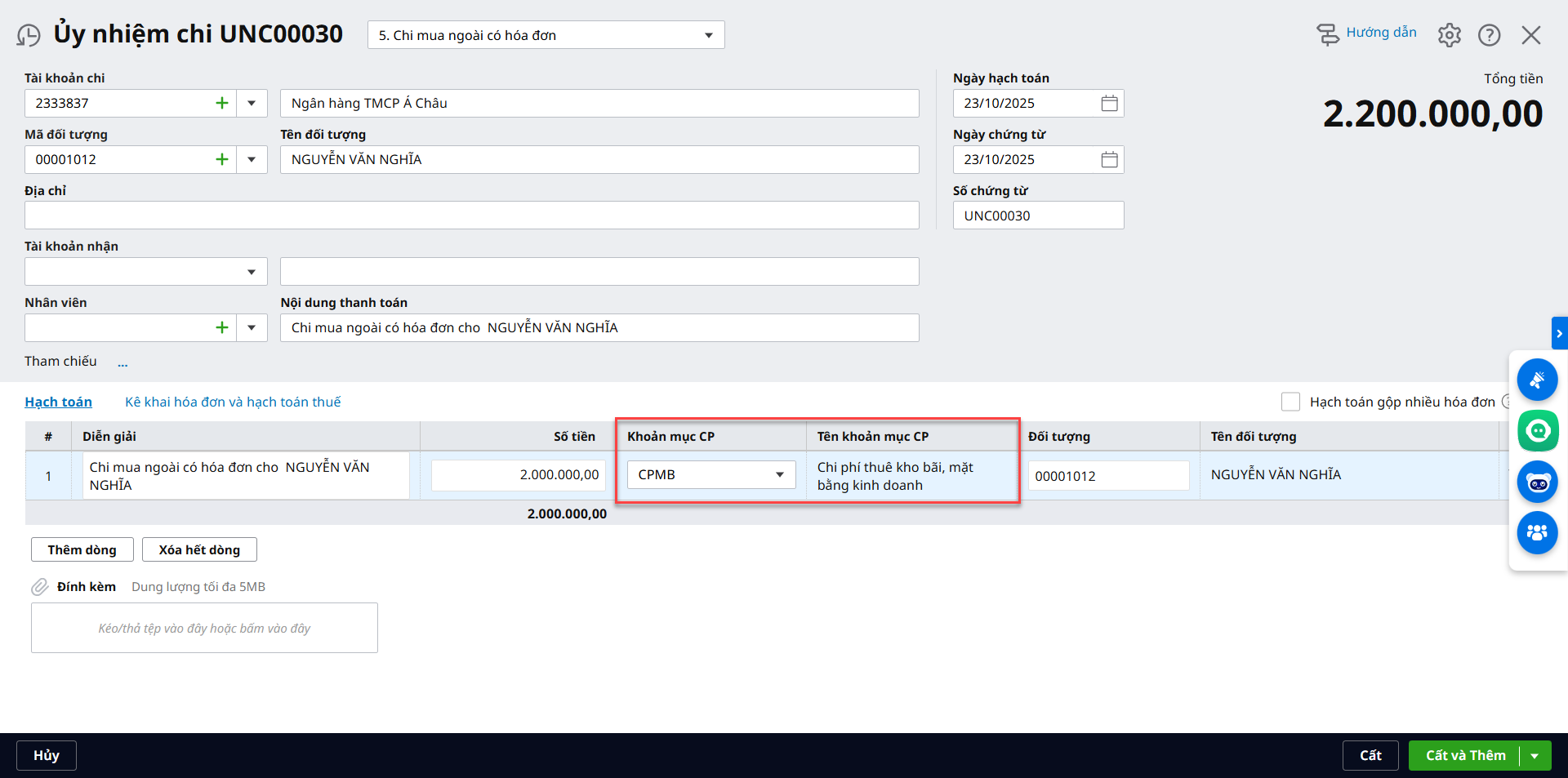Tick Hạch toán gộp nhiều hóa đơn checkbox

[x=1290, y=402]
